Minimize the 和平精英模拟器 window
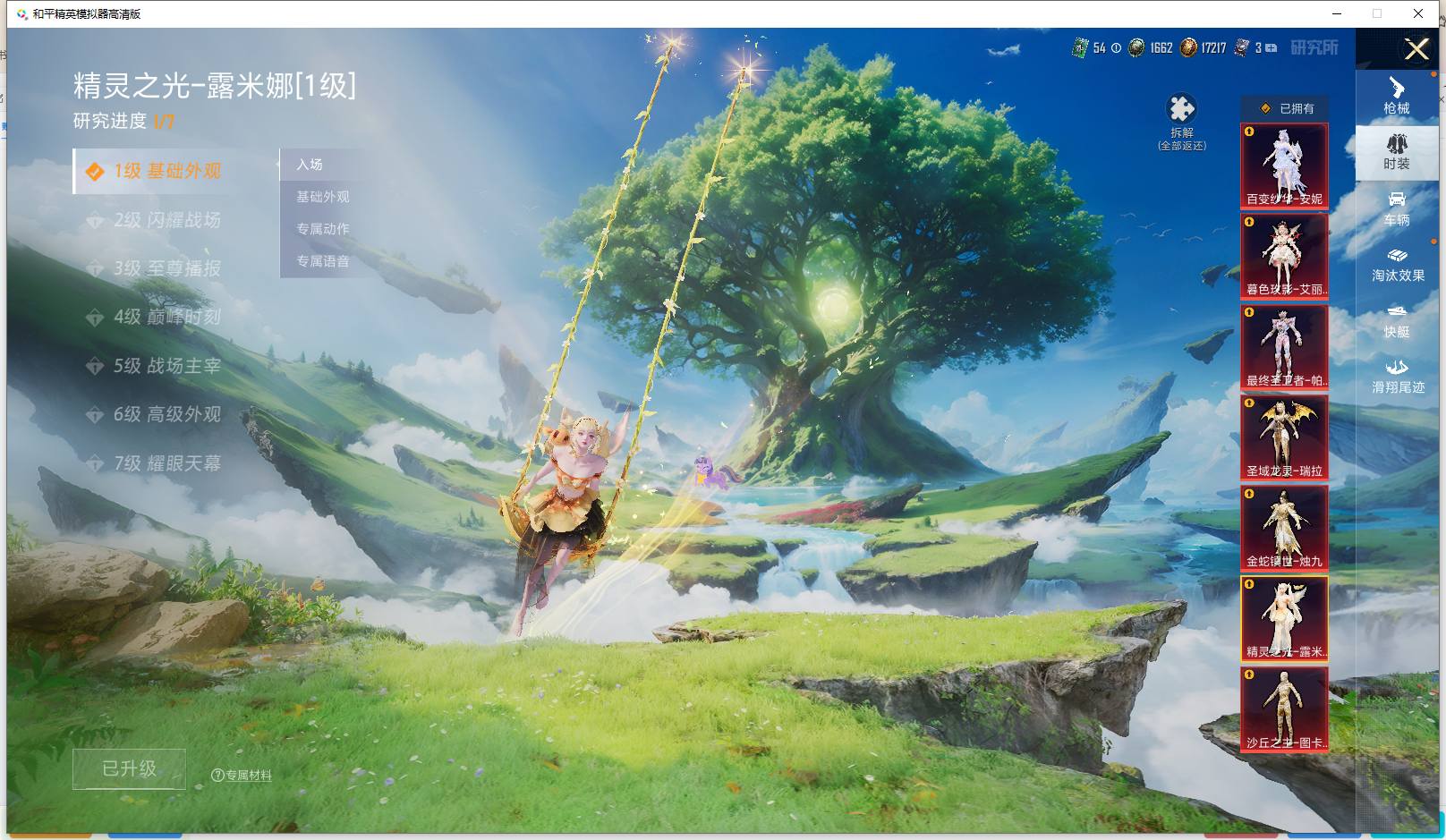Image resolution: width=1446 pixels, height=840 pixels. (1338, 13)
